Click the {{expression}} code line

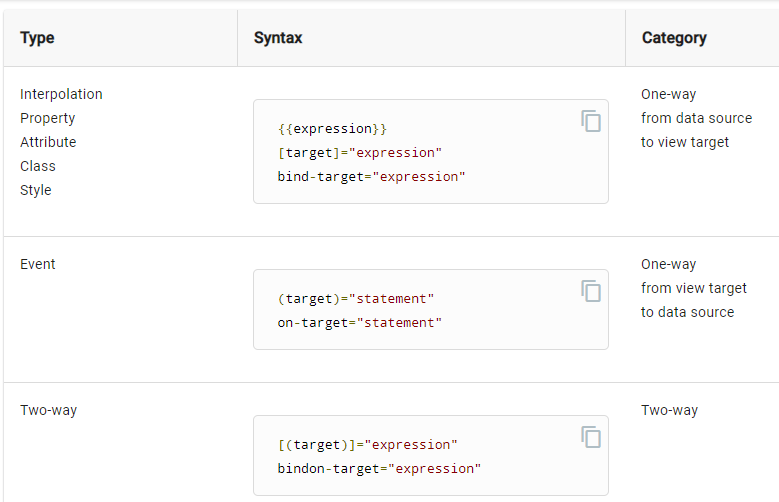[x=332, y=129]
